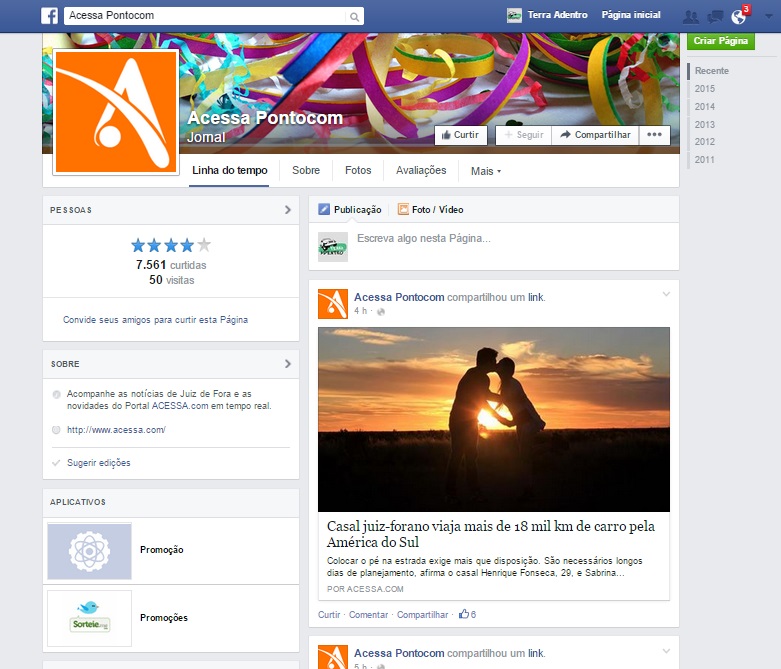The image size is (781, 669).
Task: Click Compartilhar under the first post
Action: [x=422, y=615]
